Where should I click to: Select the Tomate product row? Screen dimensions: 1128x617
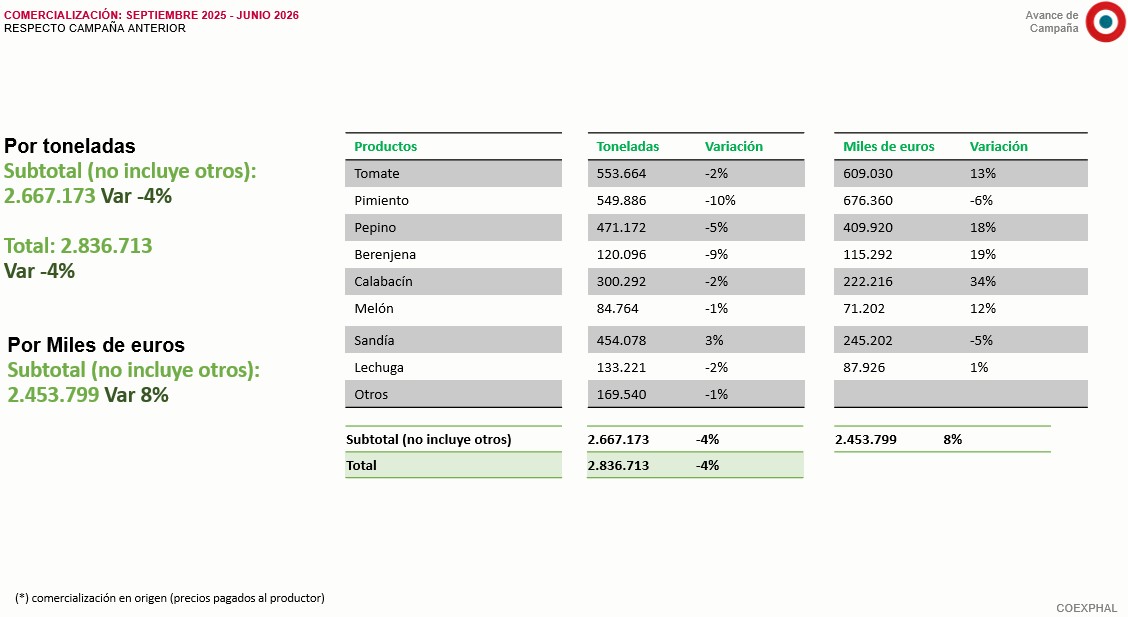click(x=453, y=173)
